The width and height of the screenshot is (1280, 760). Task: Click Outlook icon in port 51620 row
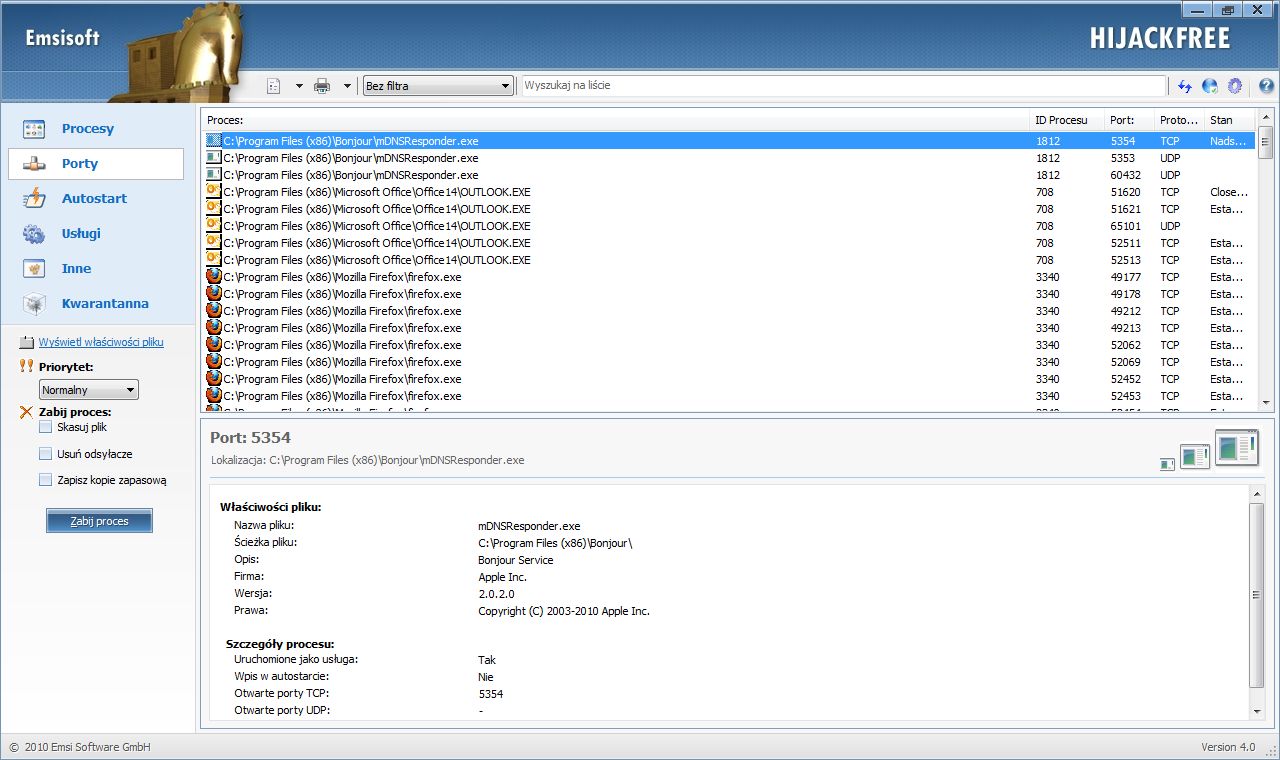click(213, 192)
